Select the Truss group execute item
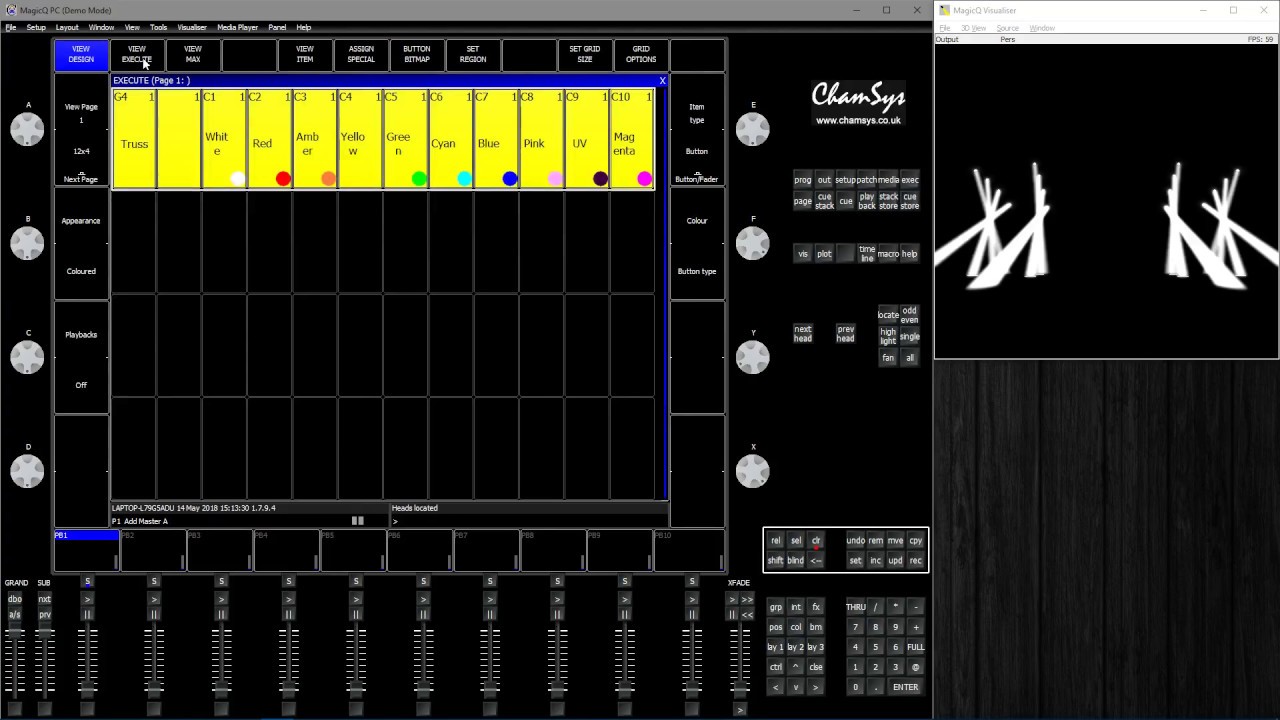Viewport: 1280px width, 720px height. [x=134, y=139]
